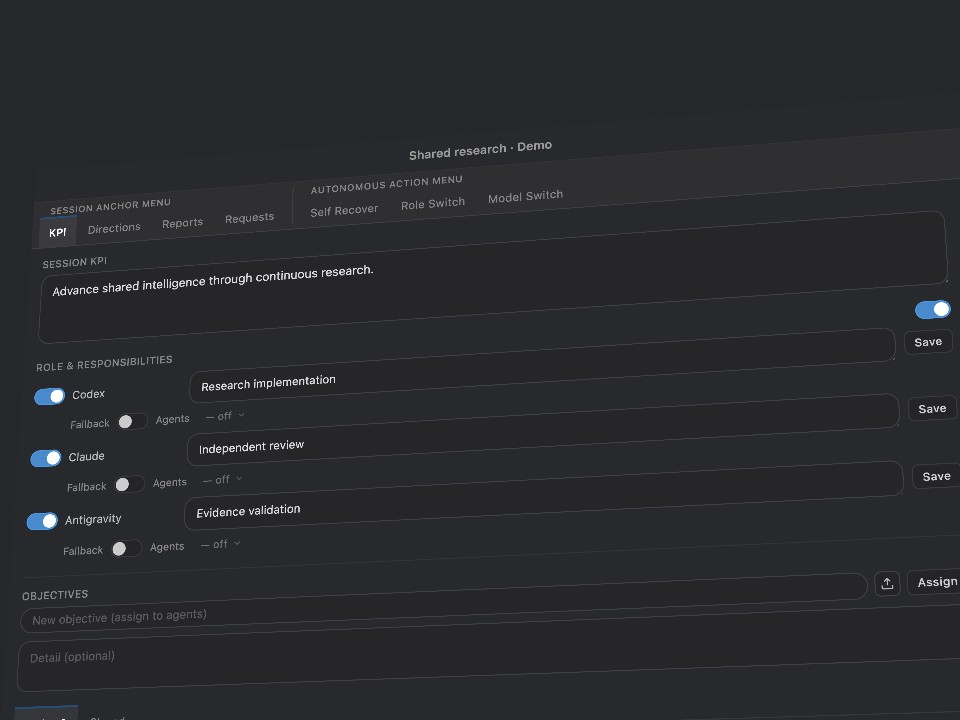The width and height of the screenshot is (960, 720).
Task: Select the KPI tab
Action: [58, 232]
